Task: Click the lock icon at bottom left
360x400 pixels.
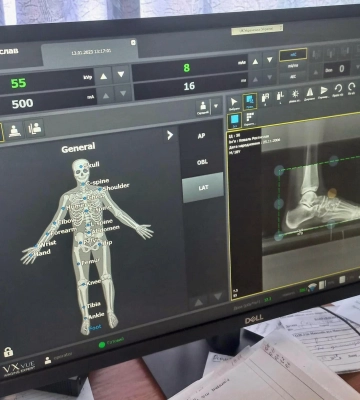Action: click(x=8, y=352)
